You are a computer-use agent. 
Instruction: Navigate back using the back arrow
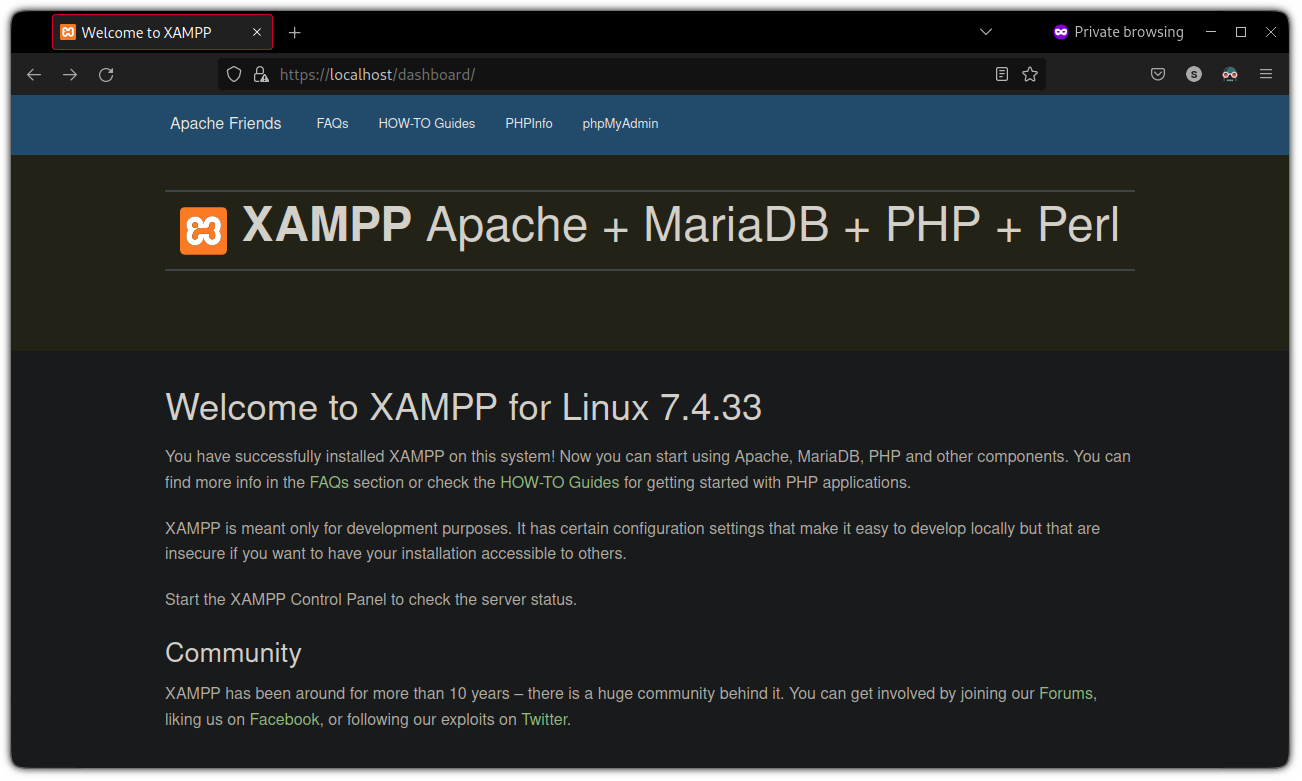pyautogui.click(x=33, y=74)
